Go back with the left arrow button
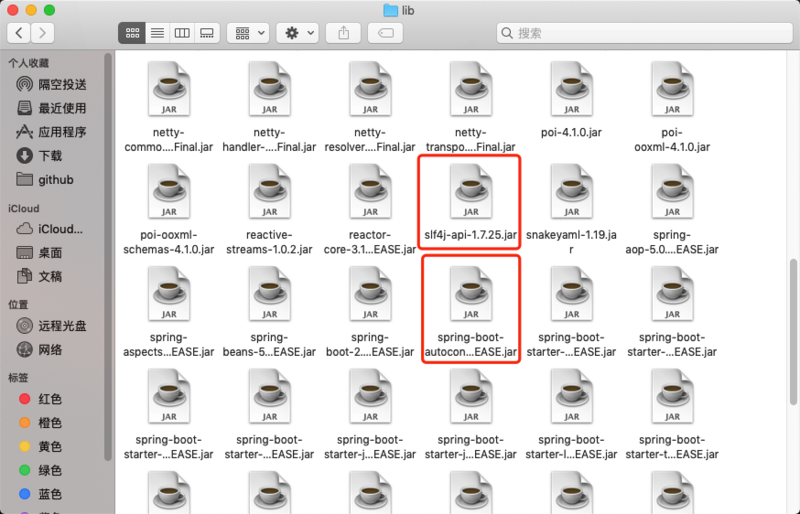 tap(19, 33)
